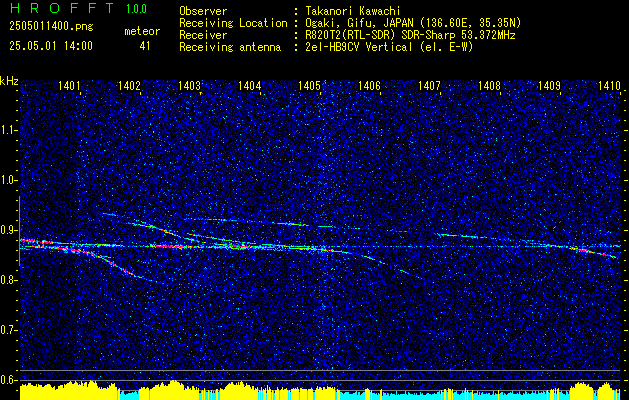Click the Receiving antenna label

click(x=230, y=47)
